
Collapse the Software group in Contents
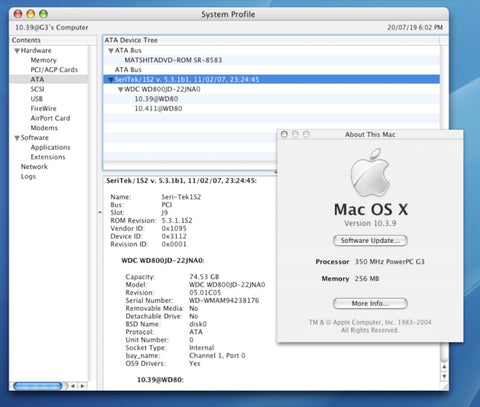click(17, 138)
